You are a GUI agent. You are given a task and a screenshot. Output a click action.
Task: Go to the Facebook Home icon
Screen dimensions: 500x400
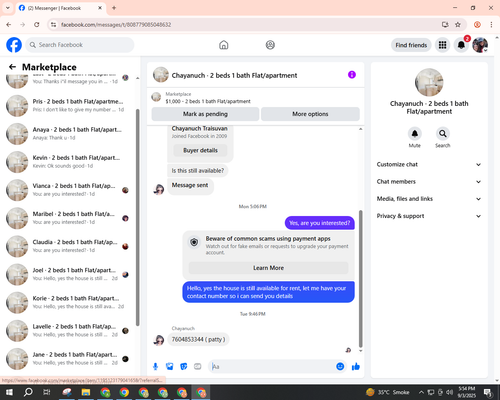point(224,45)
